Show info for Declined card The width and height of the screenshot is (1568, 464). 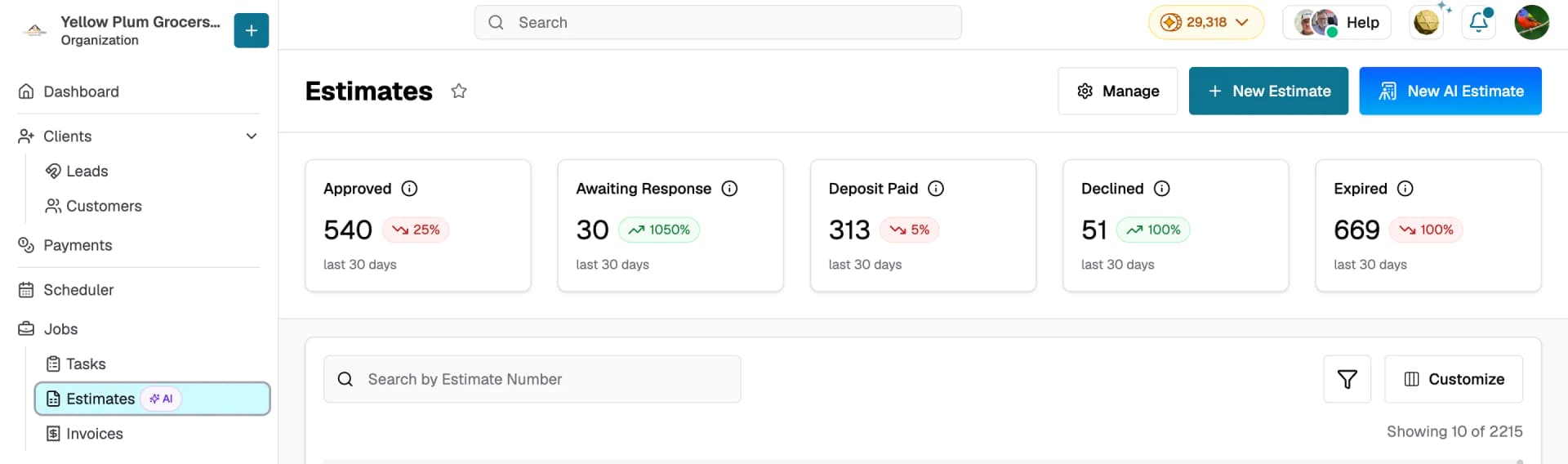click(x=1161, y=189)
